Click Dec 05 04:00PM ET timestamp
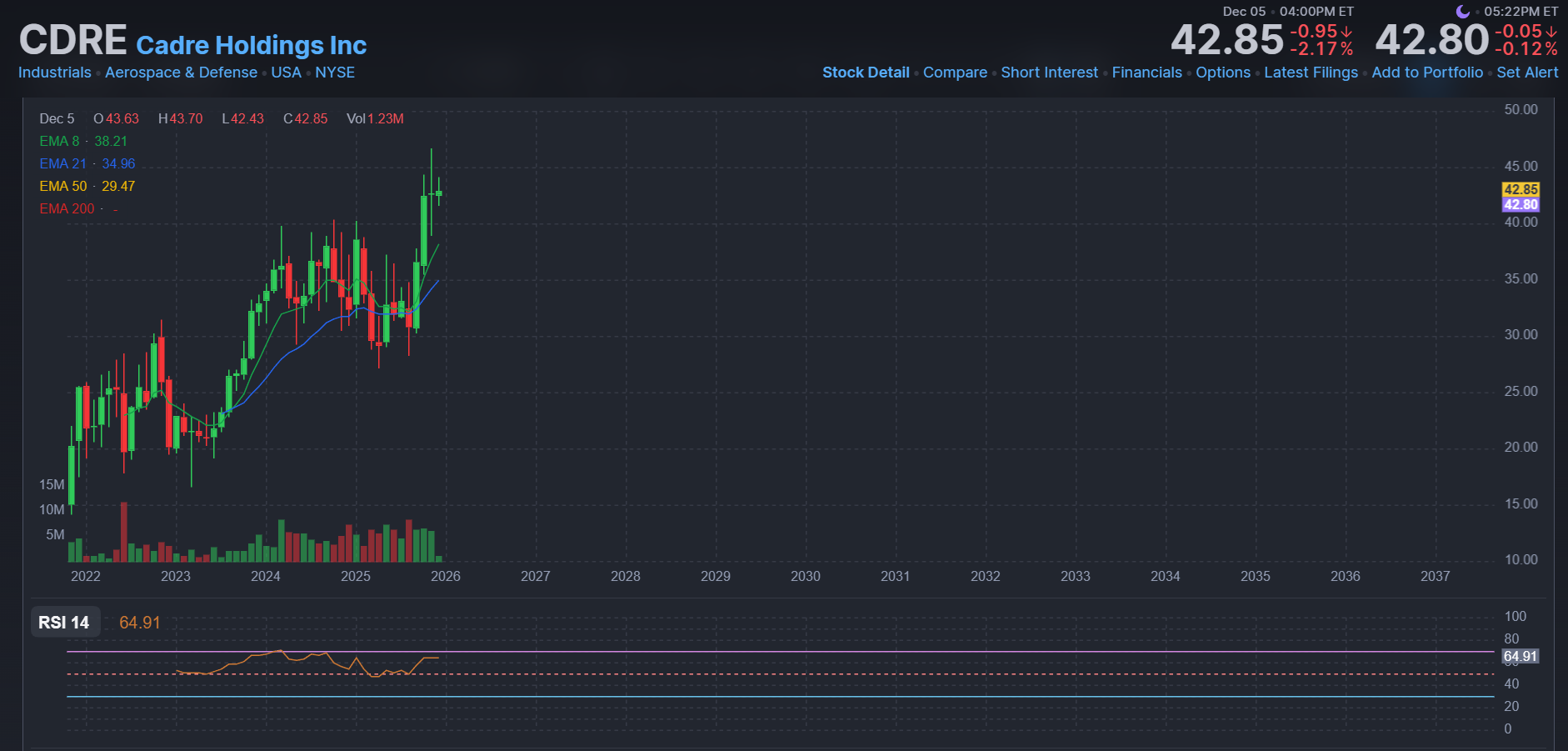The height and width of the screenshot is (751, 1568). coord(1288,12)
